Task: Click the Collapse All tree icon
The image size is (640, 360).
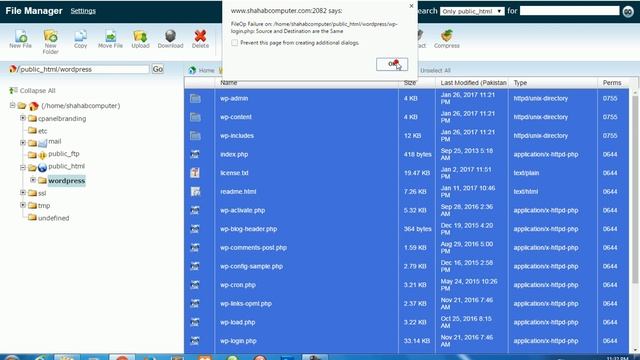Action: point(13,91)
